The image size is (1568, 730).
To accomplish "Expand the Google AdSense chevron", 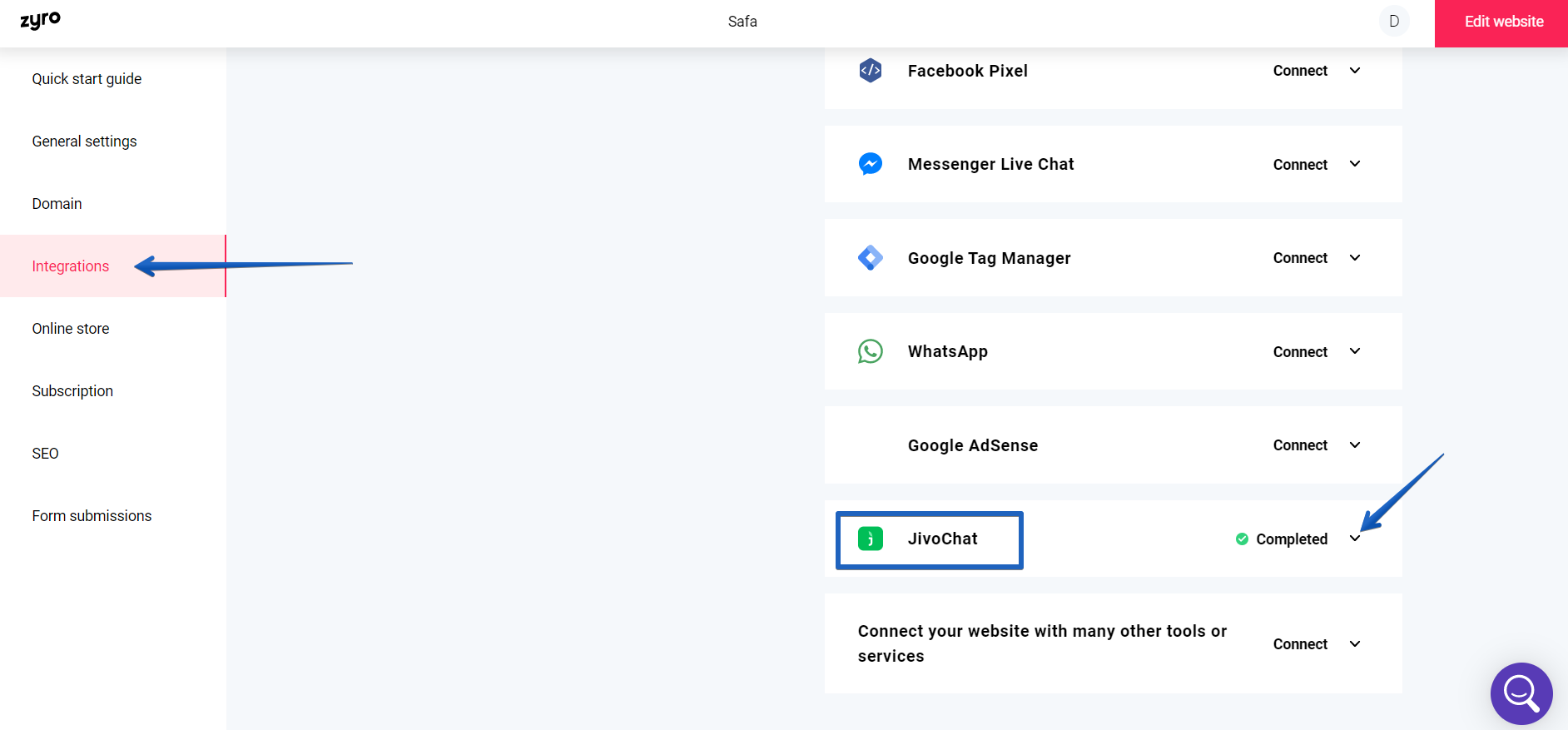I will pos(1355,445).
